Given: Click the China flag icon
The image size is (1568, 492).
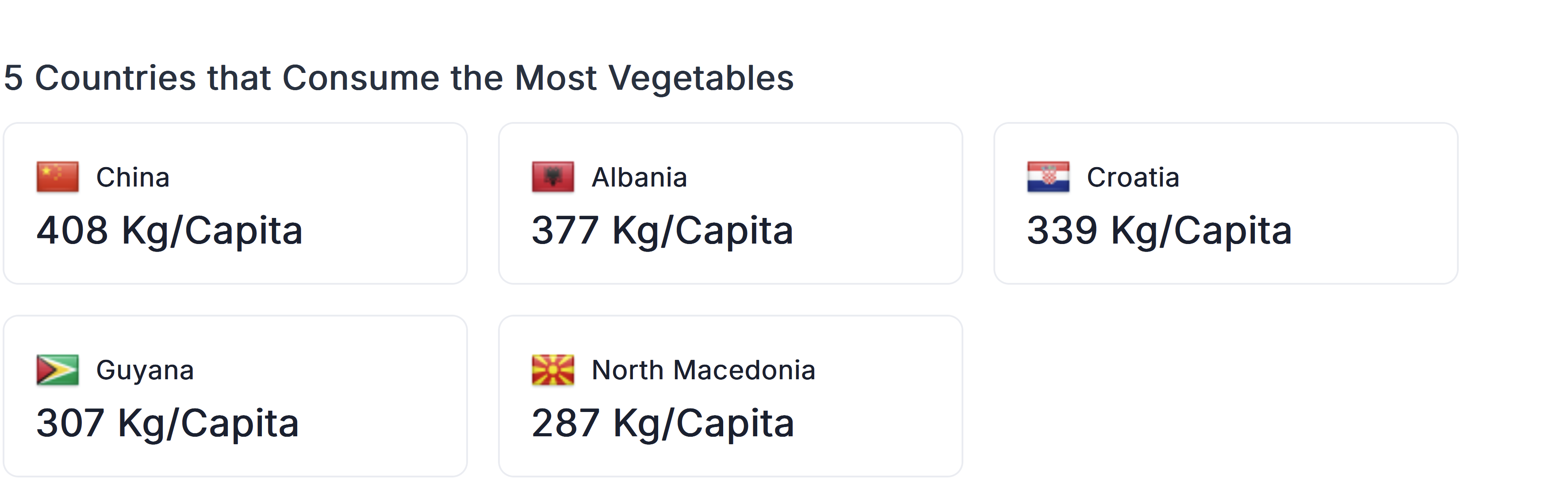Looking at the screenshot, I should [x=57, y=177].
